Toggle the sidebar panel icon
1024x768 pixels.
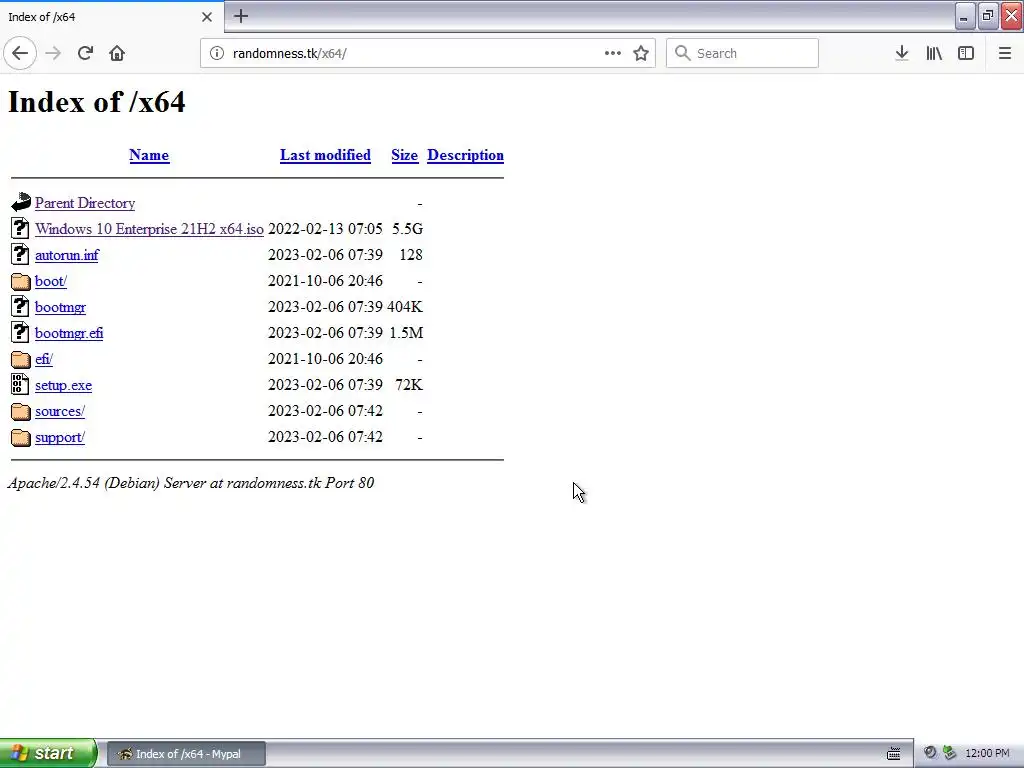(x=966, y=53)
